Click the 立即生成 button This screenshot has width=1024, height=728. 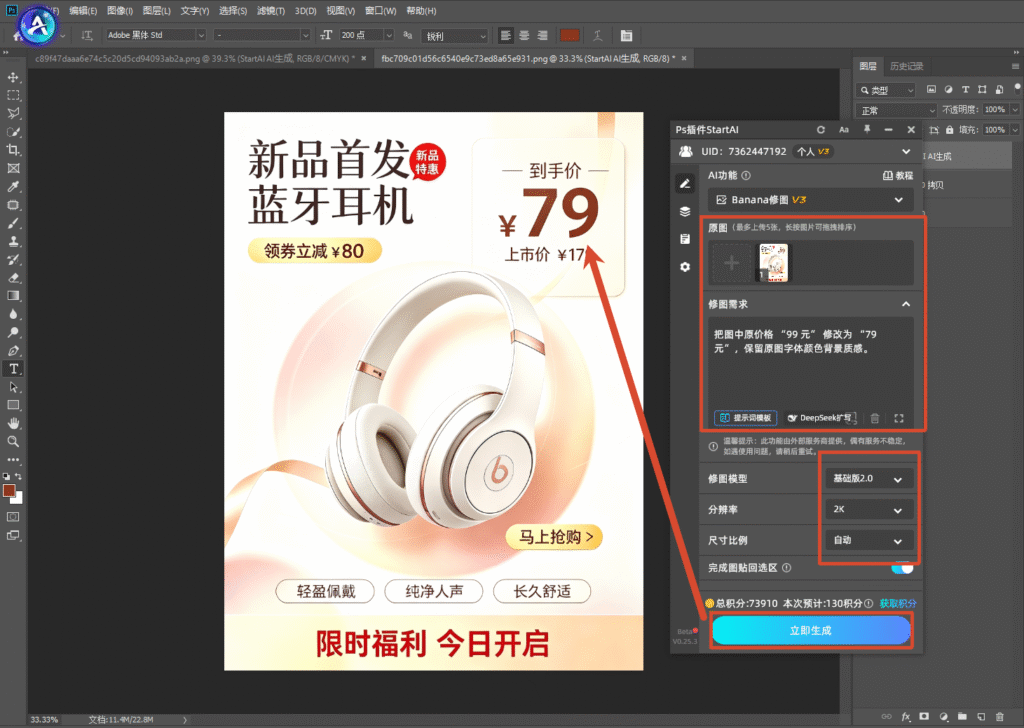tap(810, 631)
